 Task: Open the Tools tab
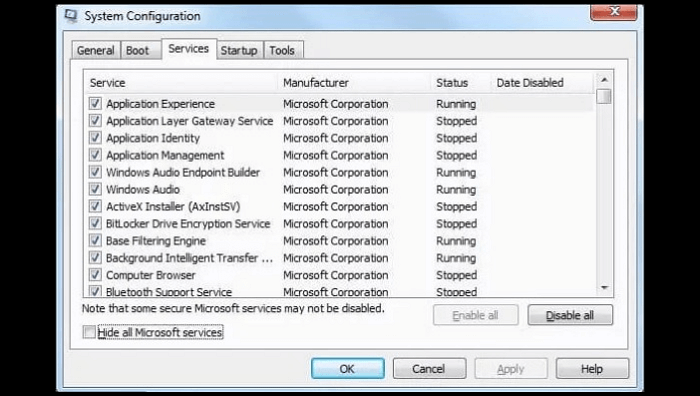pos(282,50)
